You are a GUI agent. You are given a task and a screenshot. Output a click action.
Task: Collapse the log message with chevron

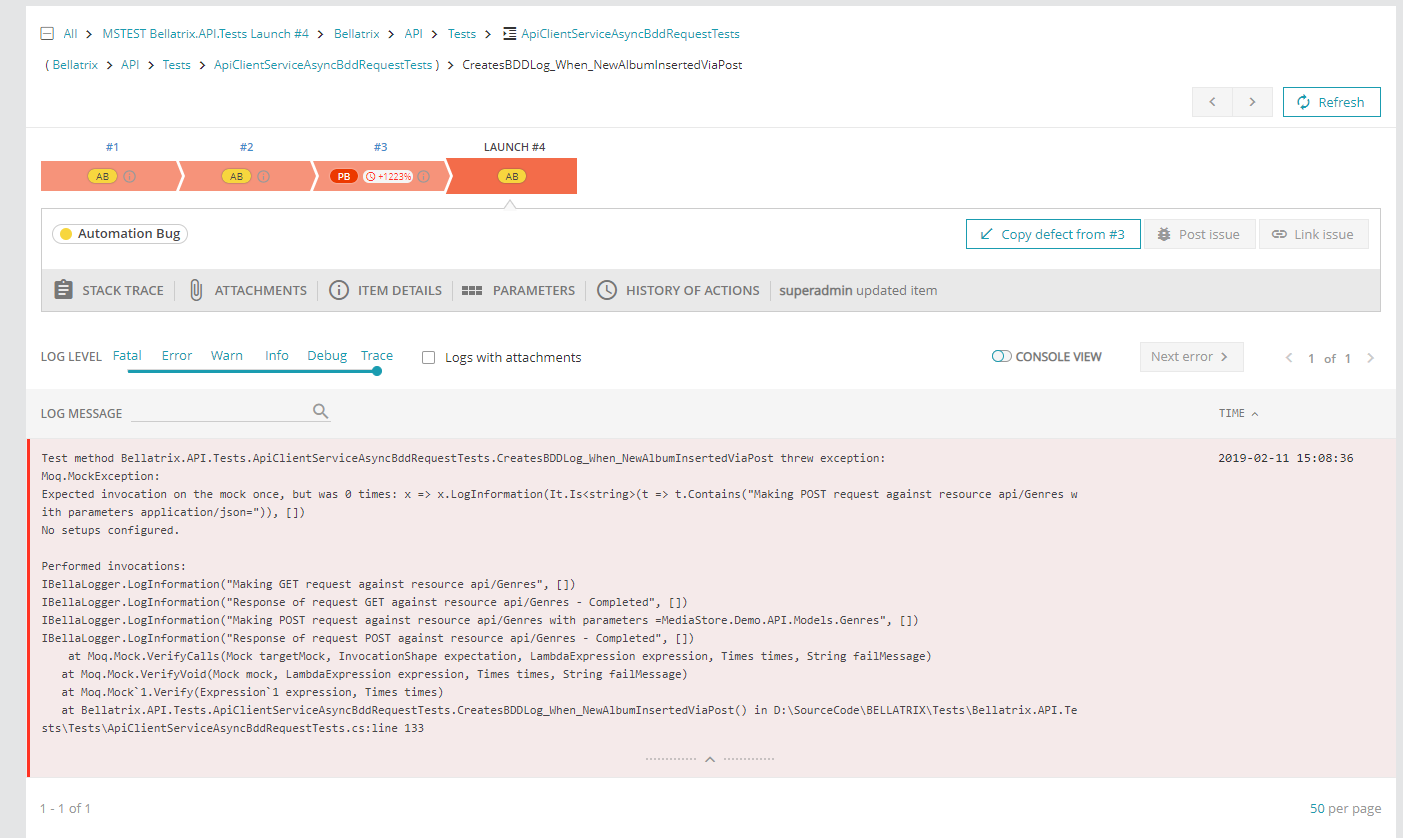pyautogui.click(x=710, y=759)
